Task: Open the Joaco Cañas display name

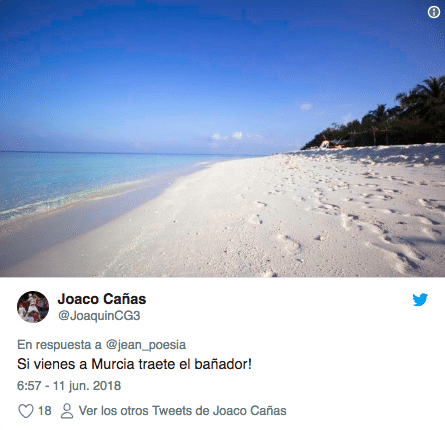Action: (x=102, y=299)
